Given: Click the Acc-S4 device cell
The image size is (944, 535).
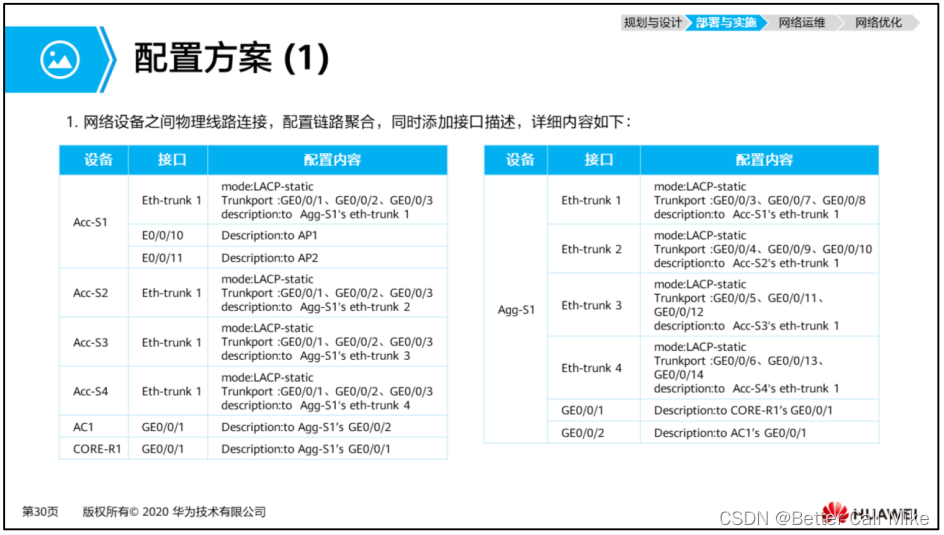Looking at the screenshot, I should [x=95, y=391].
